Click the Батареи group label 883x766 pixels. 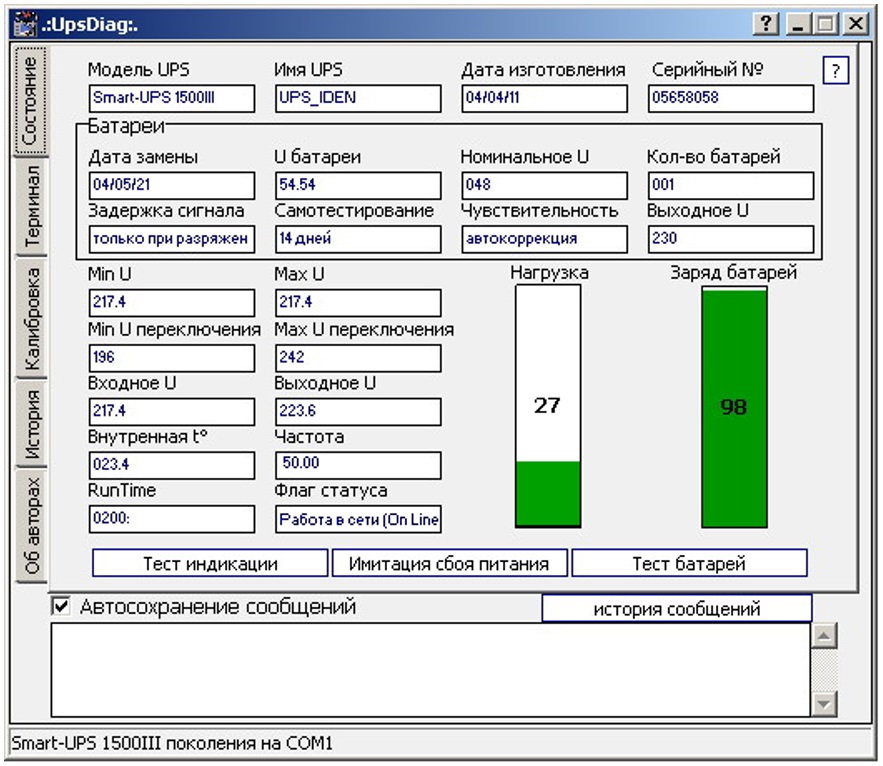[x=126, y=126]
